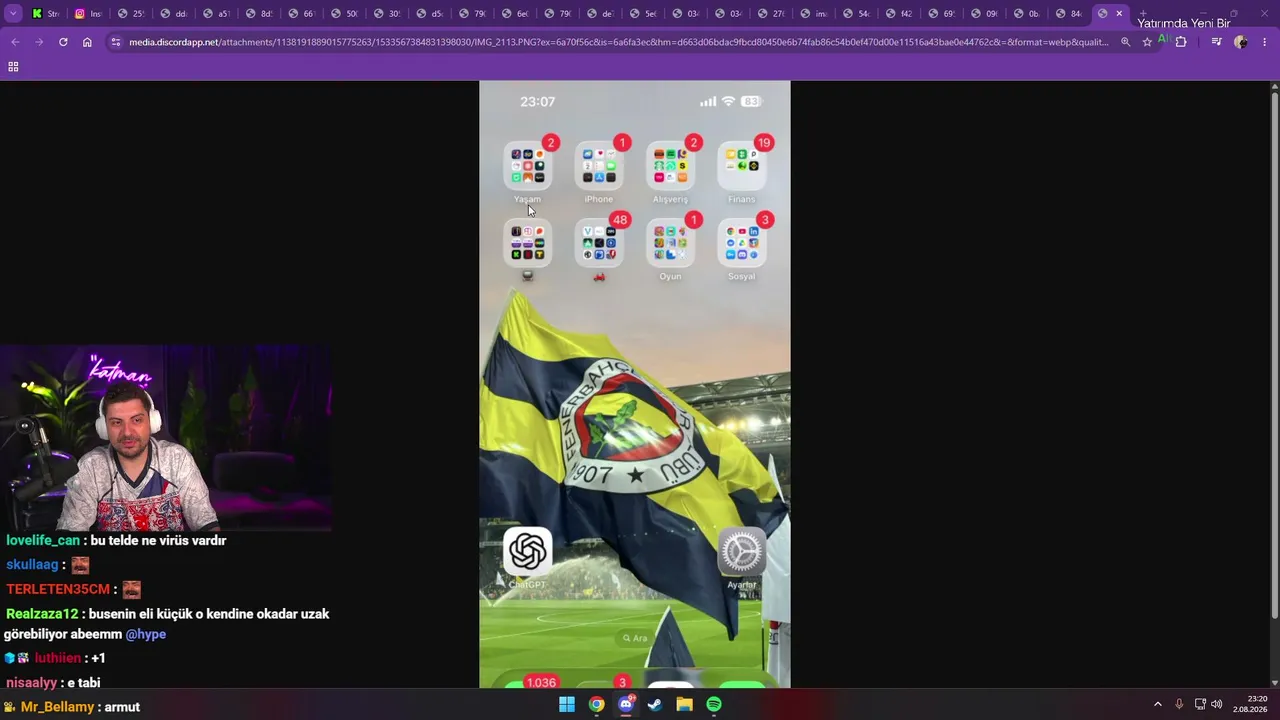1280x720 pixels.
Task: Switch to the Kick 'Str' tab
Action: (45, 14)
